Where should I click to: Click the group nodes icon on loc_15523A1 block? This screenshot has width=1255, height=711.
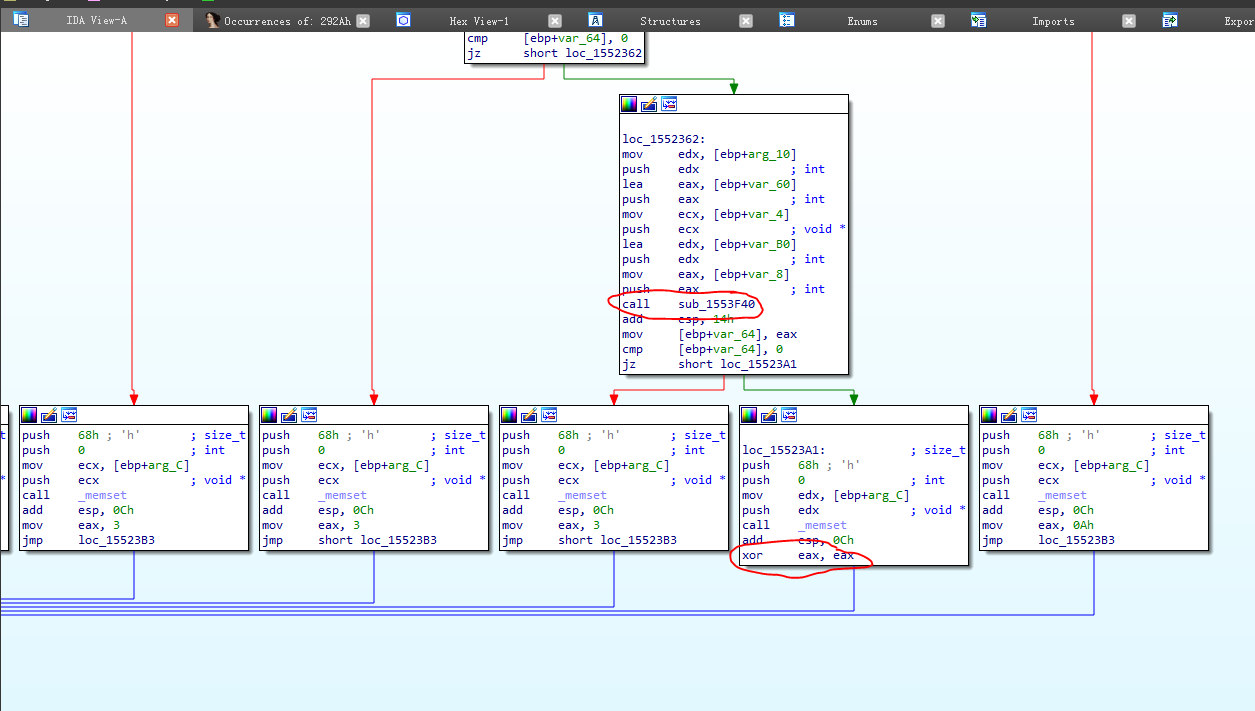(789, 415)
